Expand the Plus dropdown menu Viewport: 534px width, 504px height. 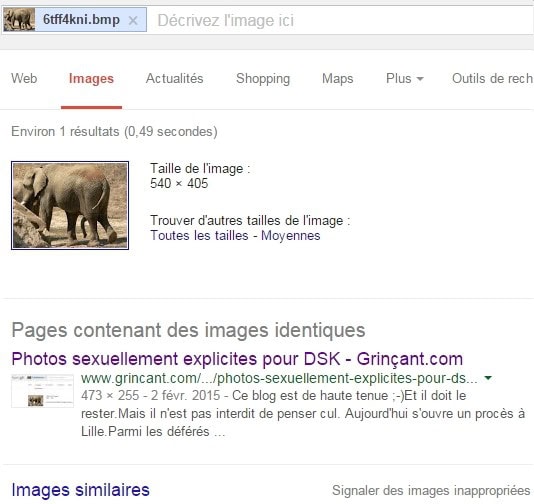coord(405,78)
